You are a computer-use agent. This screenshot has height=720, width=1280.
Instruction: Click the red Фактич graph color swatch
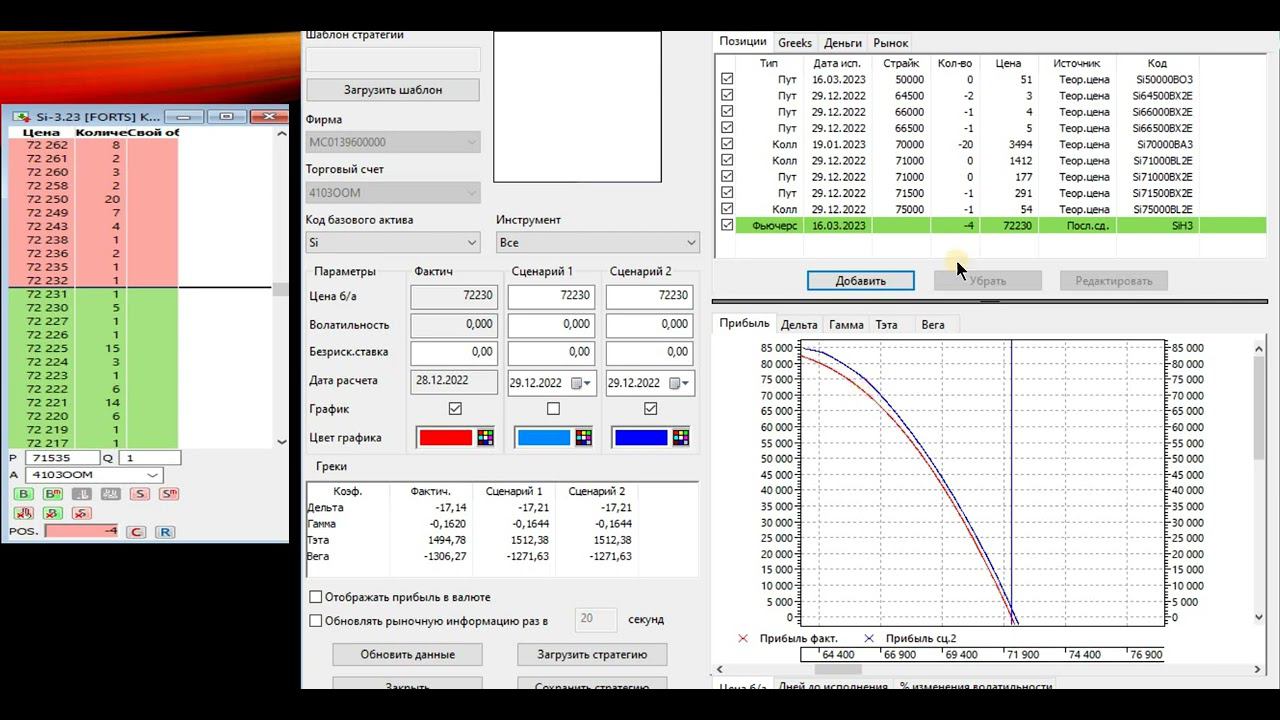(445, 437)
